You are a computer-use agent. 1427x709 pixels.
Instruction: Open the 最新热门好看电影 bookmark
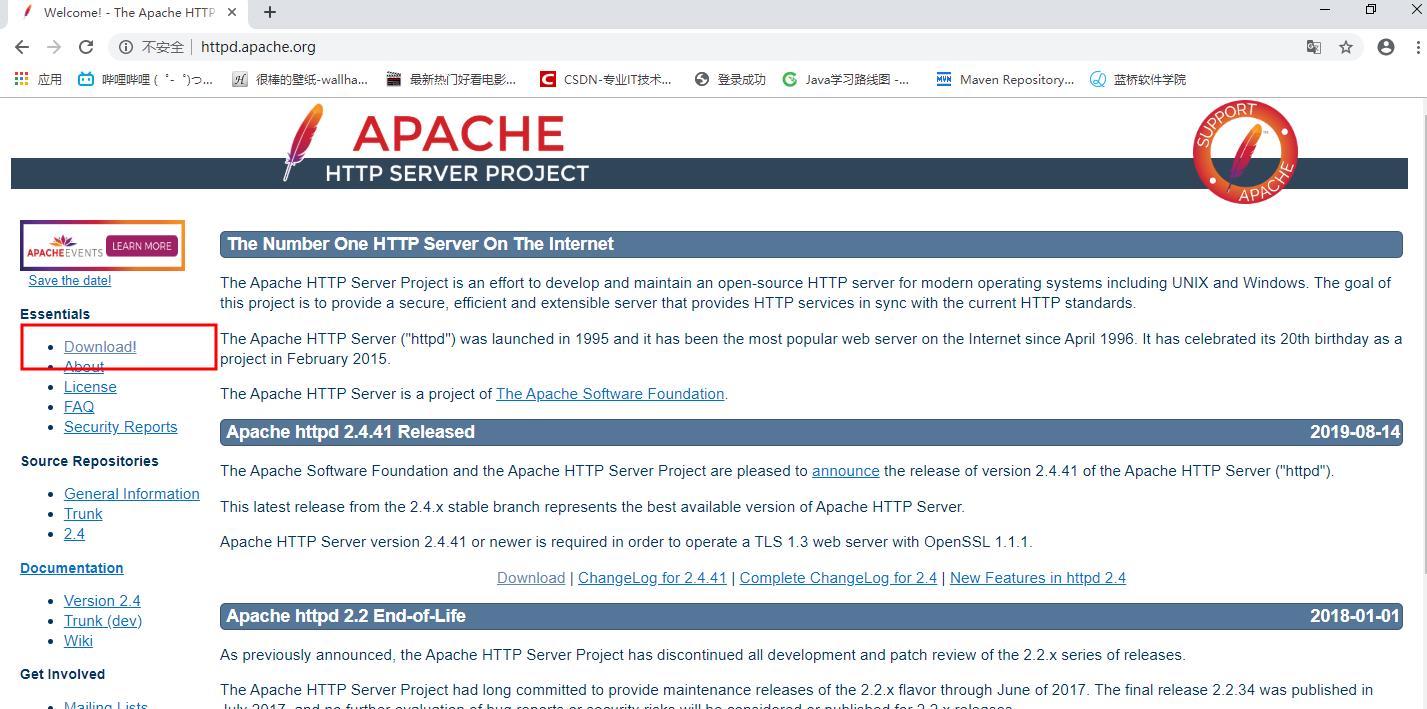coord(452,79)
